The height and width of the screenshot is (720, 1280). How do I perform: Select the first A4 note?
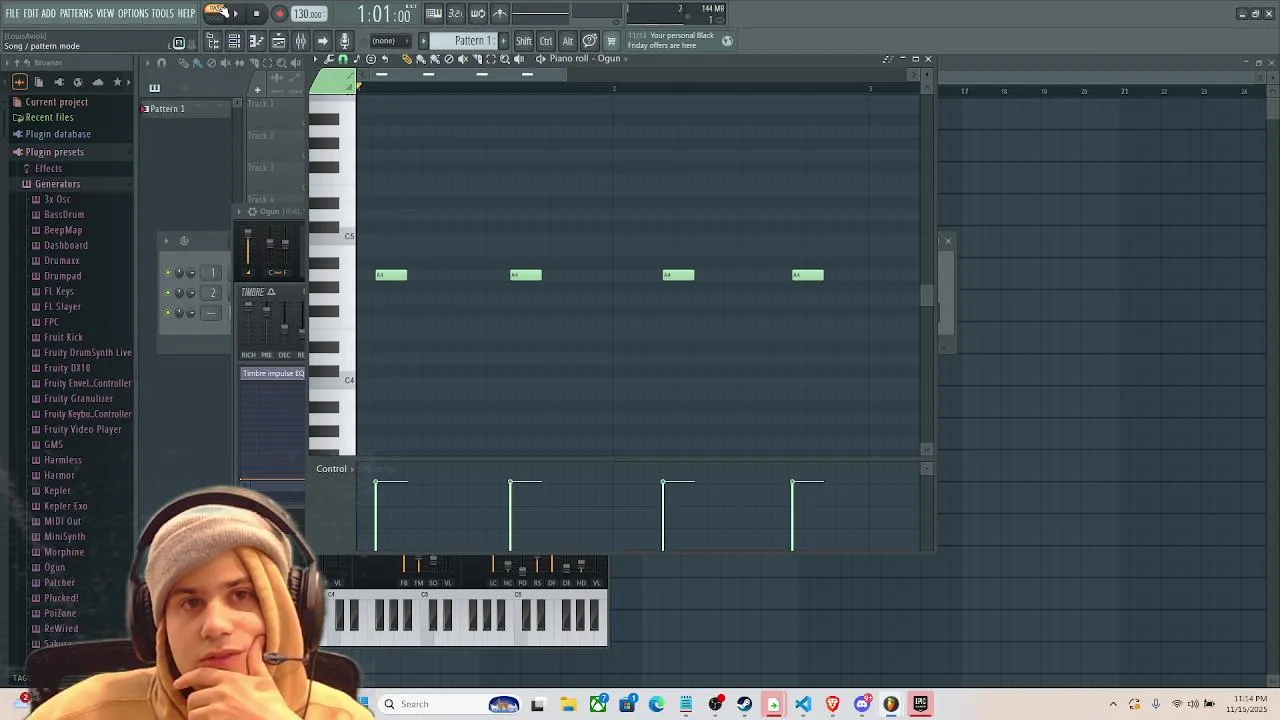391,275
